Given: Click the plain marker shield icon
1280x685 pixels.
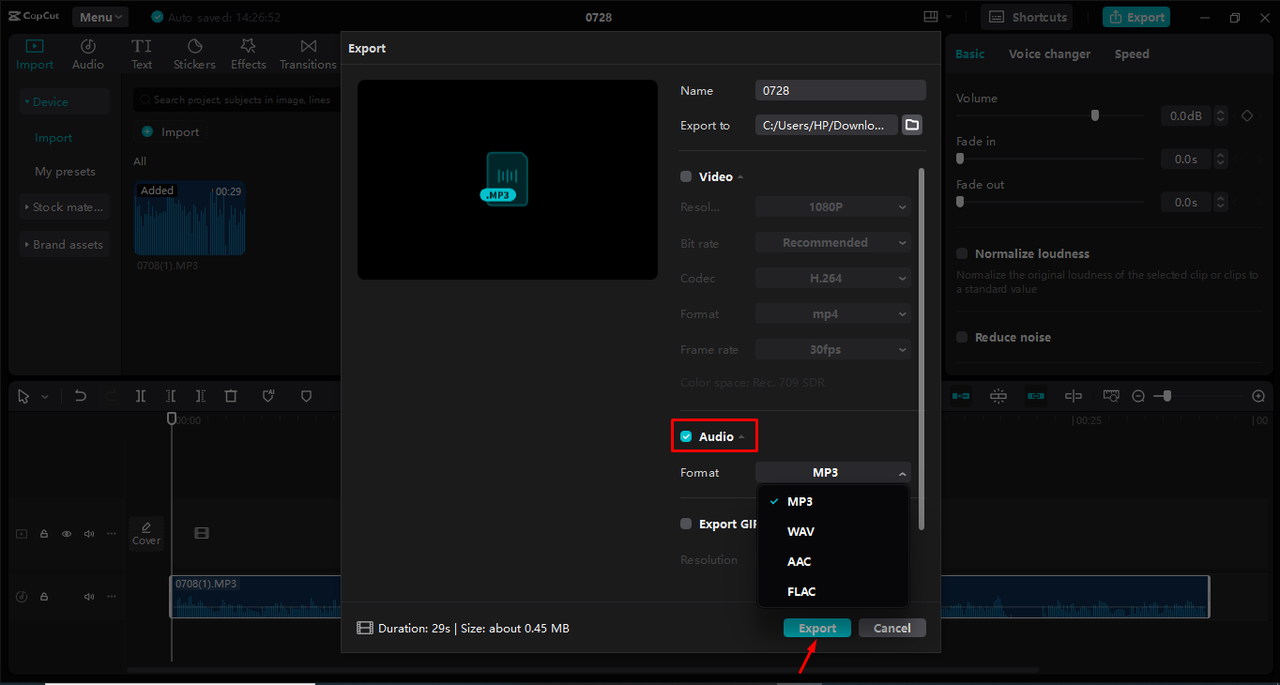Looking at the screenshot, I should point(306,396).
